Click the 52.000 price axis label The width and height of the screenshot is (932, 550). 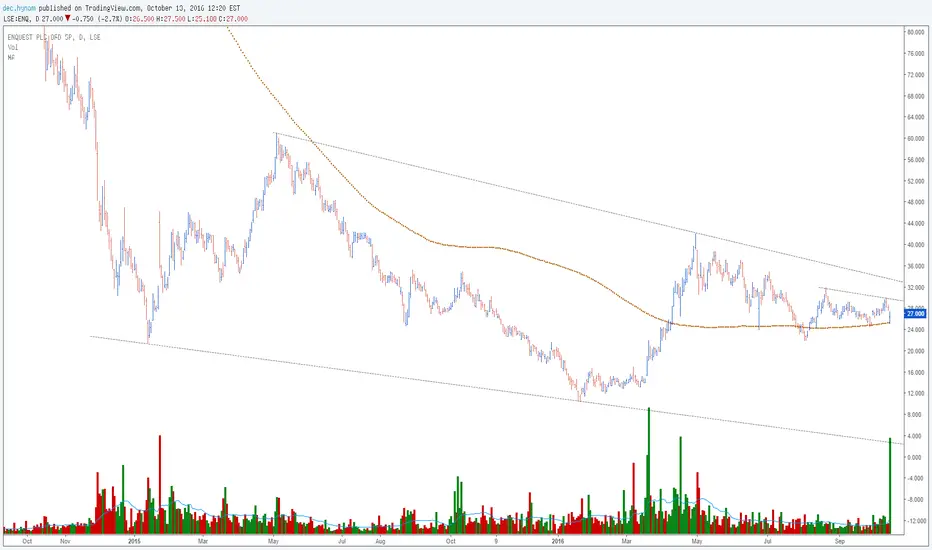click(x=915, y=181)
